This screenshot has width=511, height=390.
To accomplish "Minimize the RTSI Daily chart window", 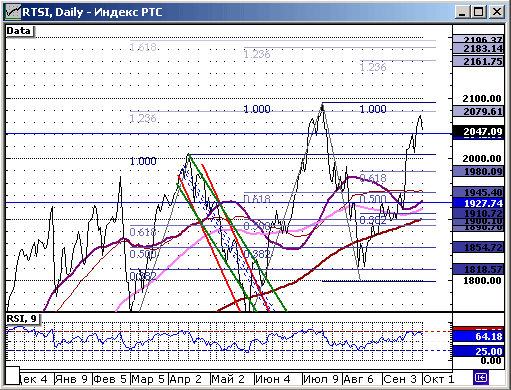I will point(462,12).
